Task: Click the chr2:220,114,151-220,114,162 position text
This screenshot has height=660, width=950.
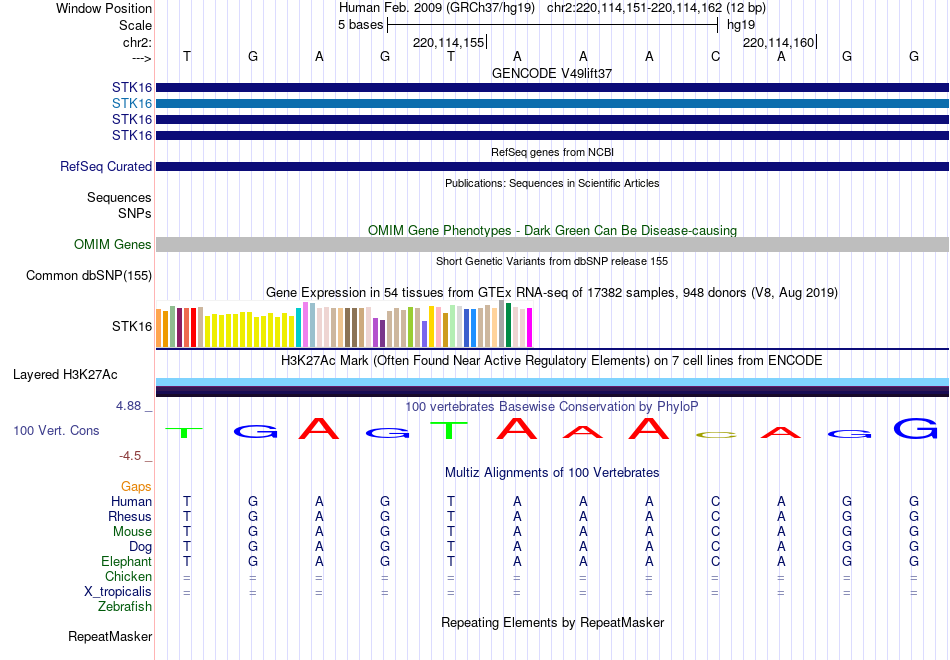Action: (634, 8)
